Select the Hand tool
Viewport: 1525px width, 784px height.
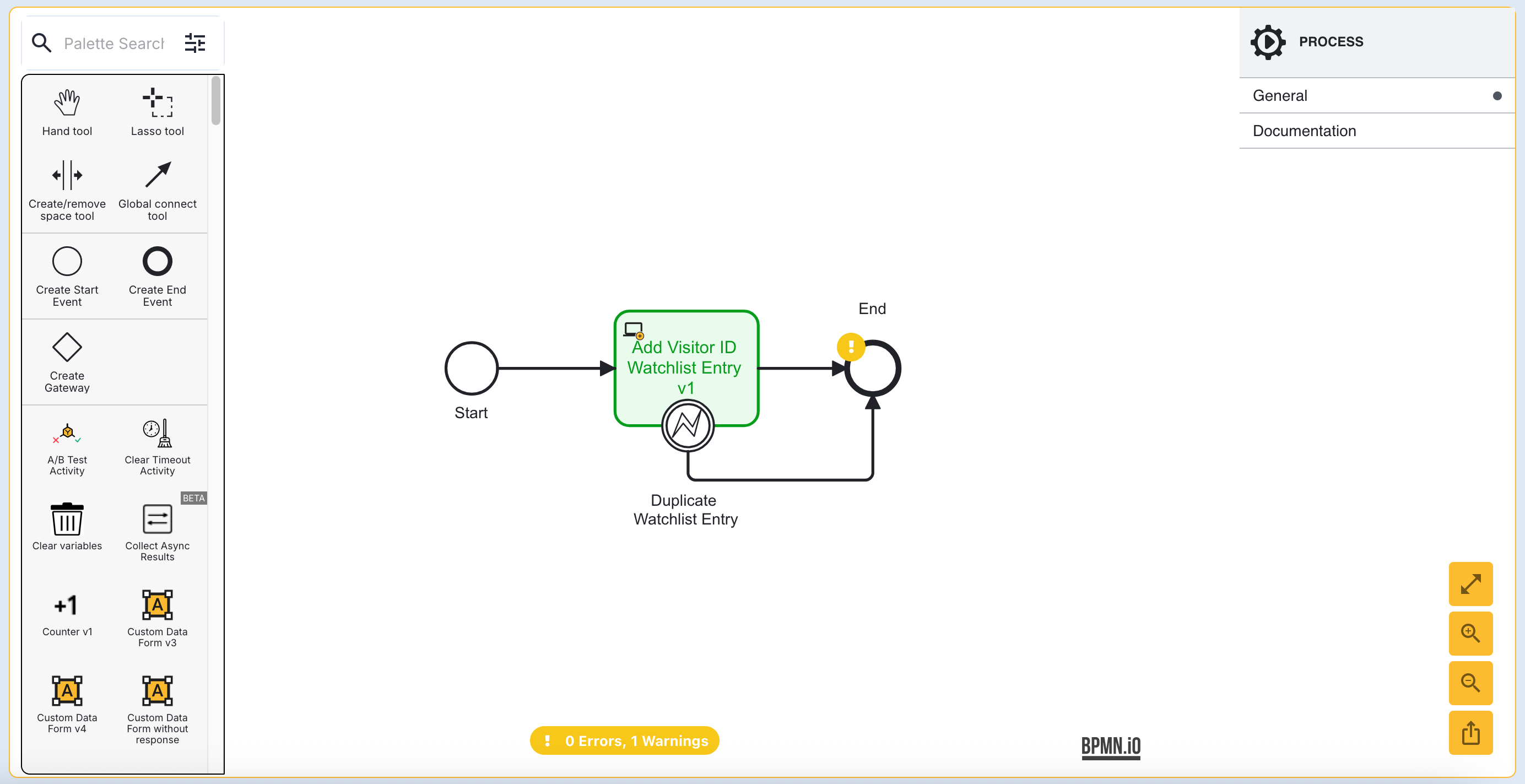point(67,112)
